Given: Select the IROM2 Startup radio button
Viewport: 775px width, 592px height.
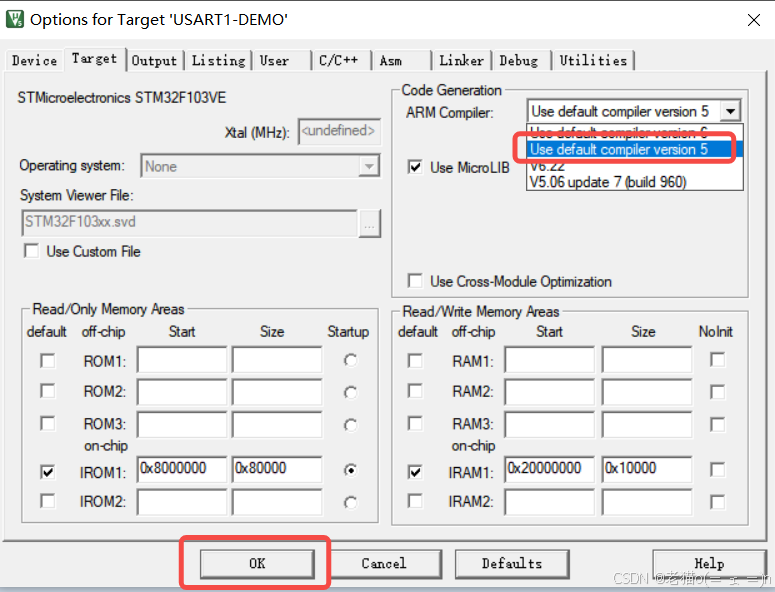Looking at the screenshot, I should [350, 503].
